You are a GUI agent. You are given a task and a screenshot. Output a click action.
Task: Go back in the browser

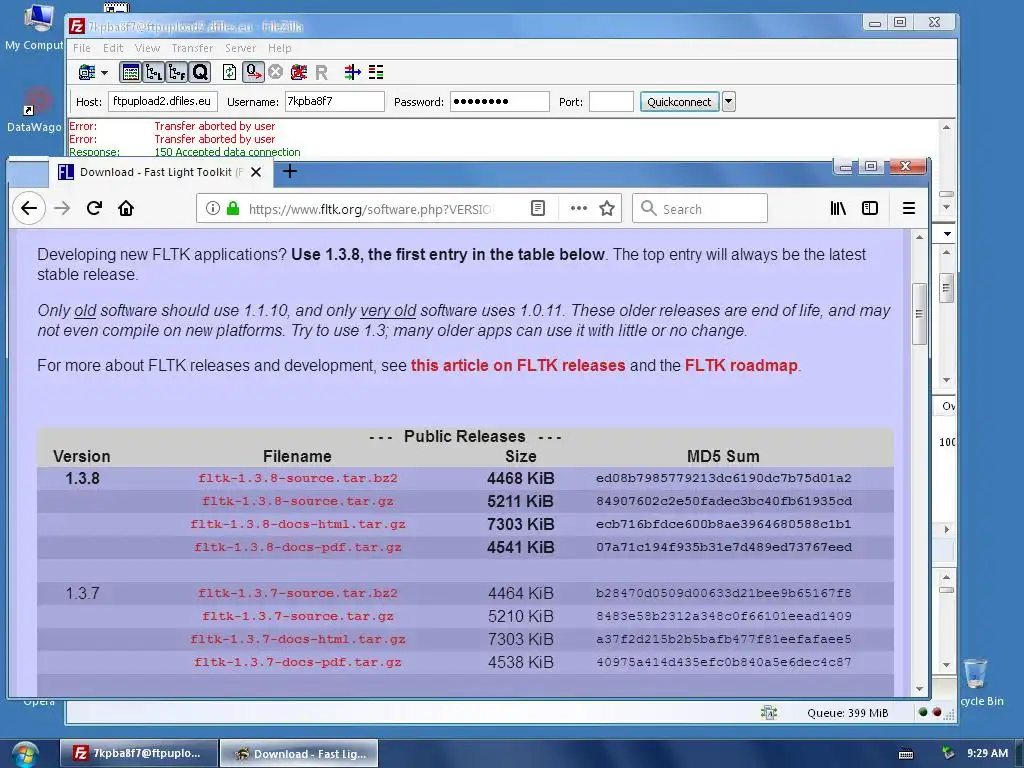pos(29,208)
